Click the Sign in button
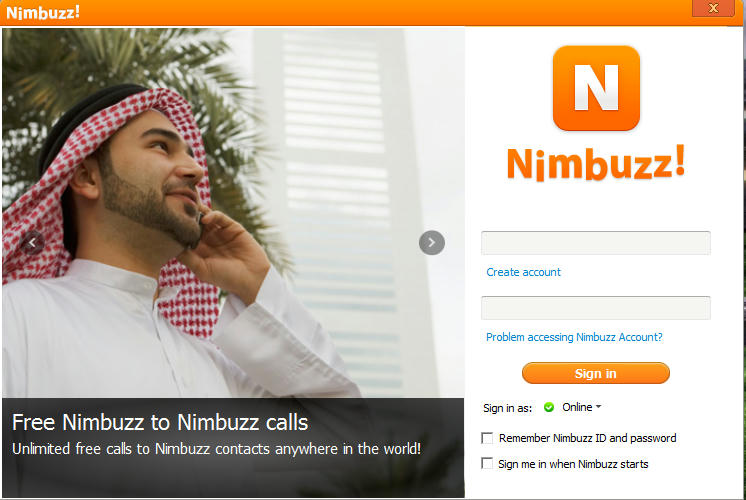The width and height of the screenshot is (746, 500). [x=596, y=373]
